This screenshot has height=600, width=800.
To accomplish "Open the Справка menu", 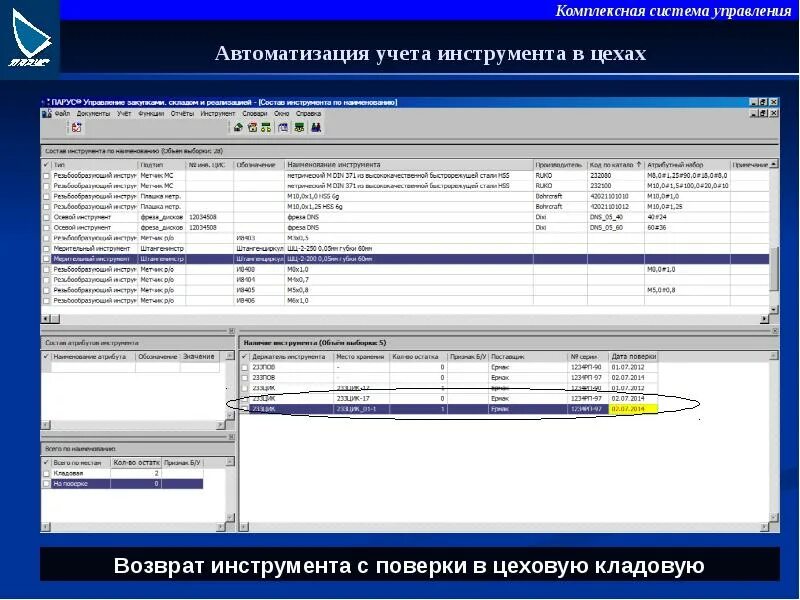I will (x=309, y=114).
